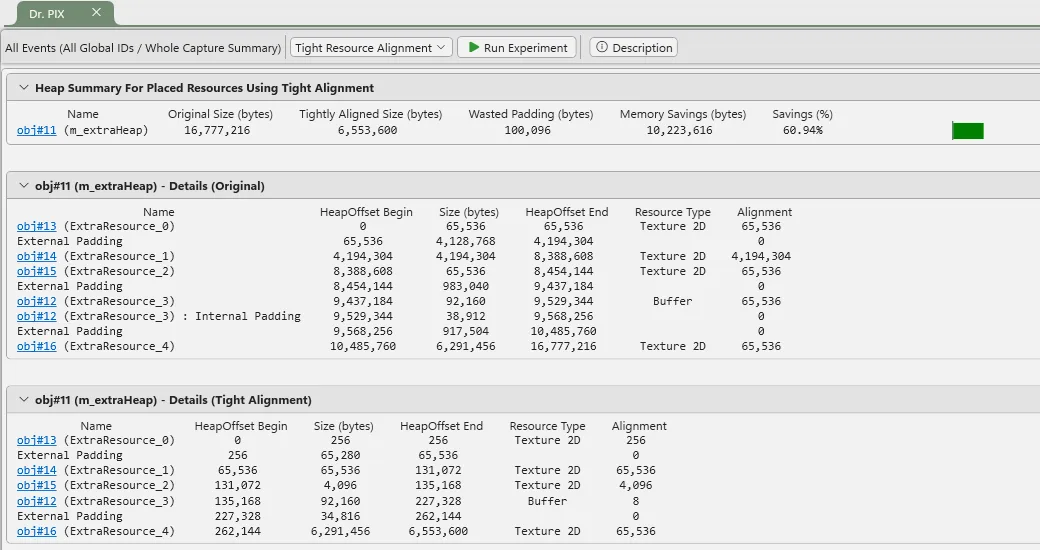Select the Dr. PIX tab
Screen dimensions: 1040x550
coord(47,13)
